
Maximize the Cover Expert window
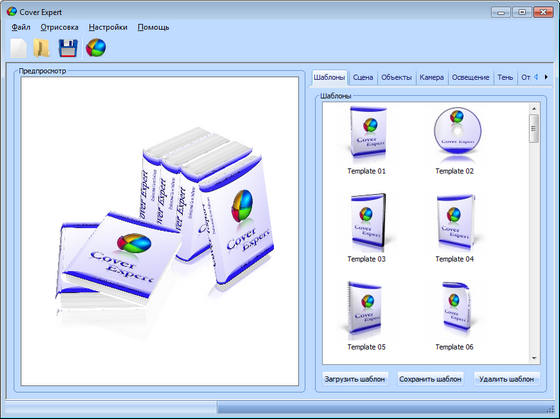coord(522,13)
